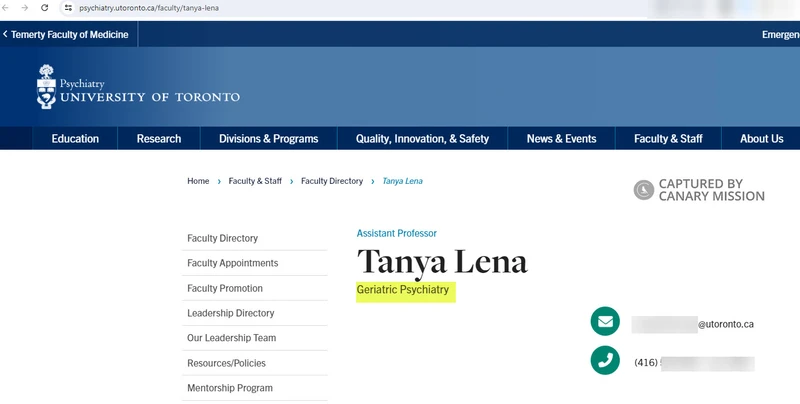Screen dimensions: 800x404
Task: Click Faculty Directory breadcrumb link
Action: pyautogui.click(x=332, y=181)
